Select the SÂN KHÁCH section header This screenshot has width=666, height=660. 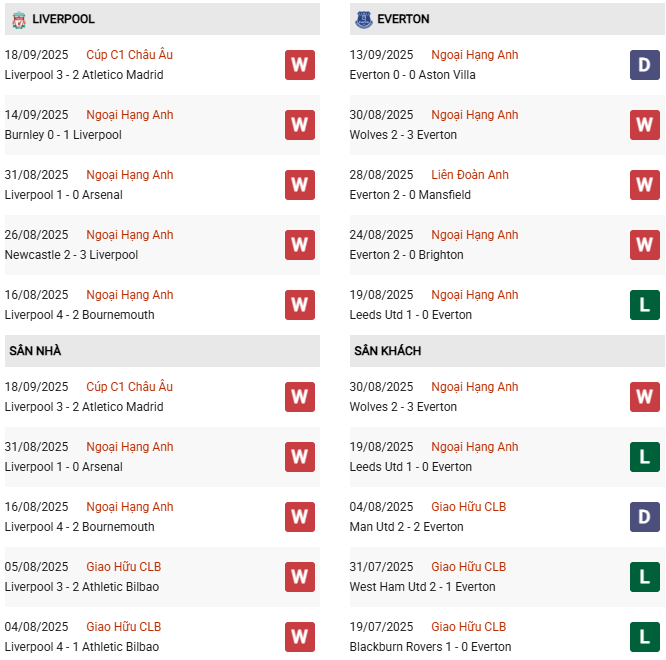click(387, 351)
